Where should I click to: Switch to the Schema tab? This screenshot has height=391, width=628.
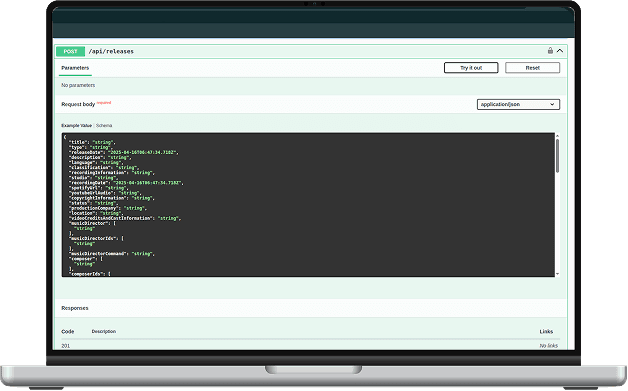(x=104, y=125)
